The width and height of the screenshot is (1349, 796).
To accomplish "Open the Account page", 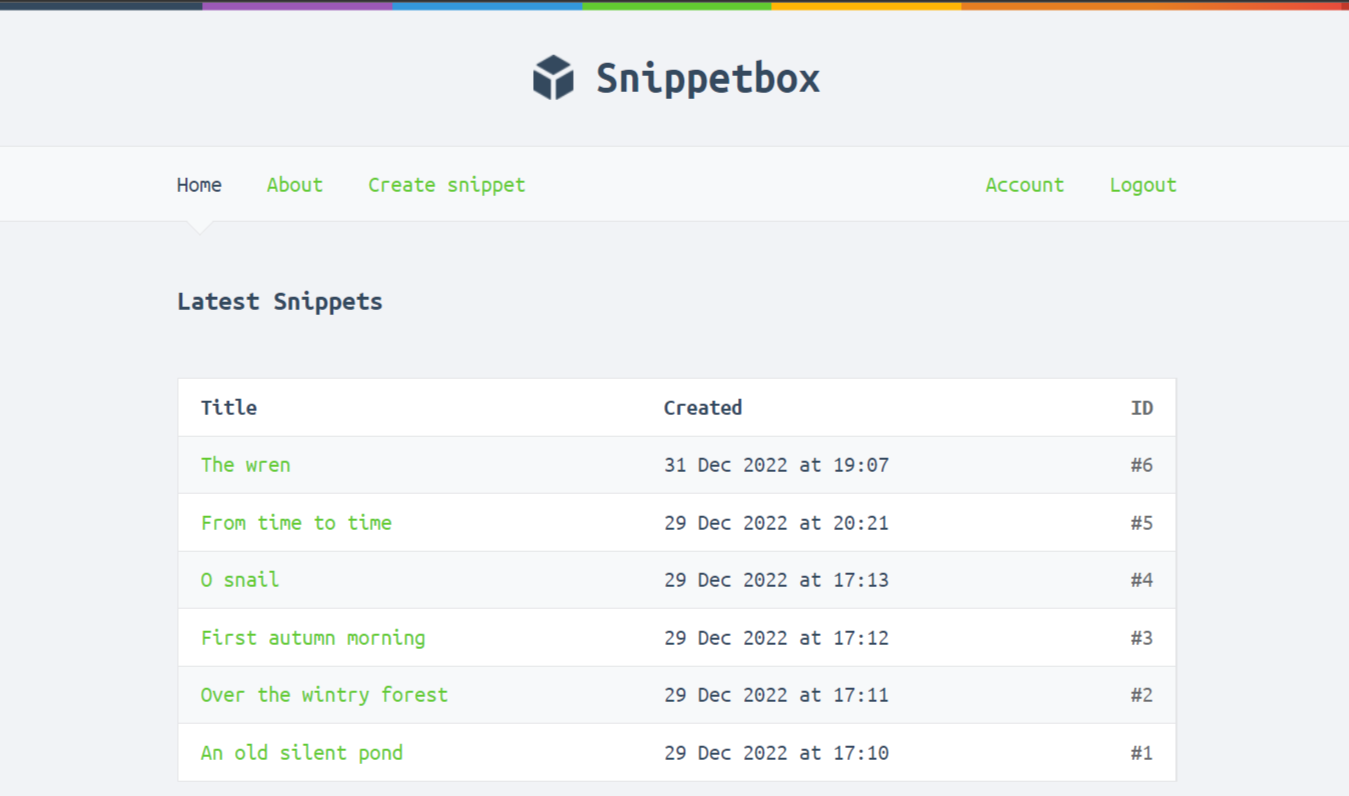I will point(1024,185).
